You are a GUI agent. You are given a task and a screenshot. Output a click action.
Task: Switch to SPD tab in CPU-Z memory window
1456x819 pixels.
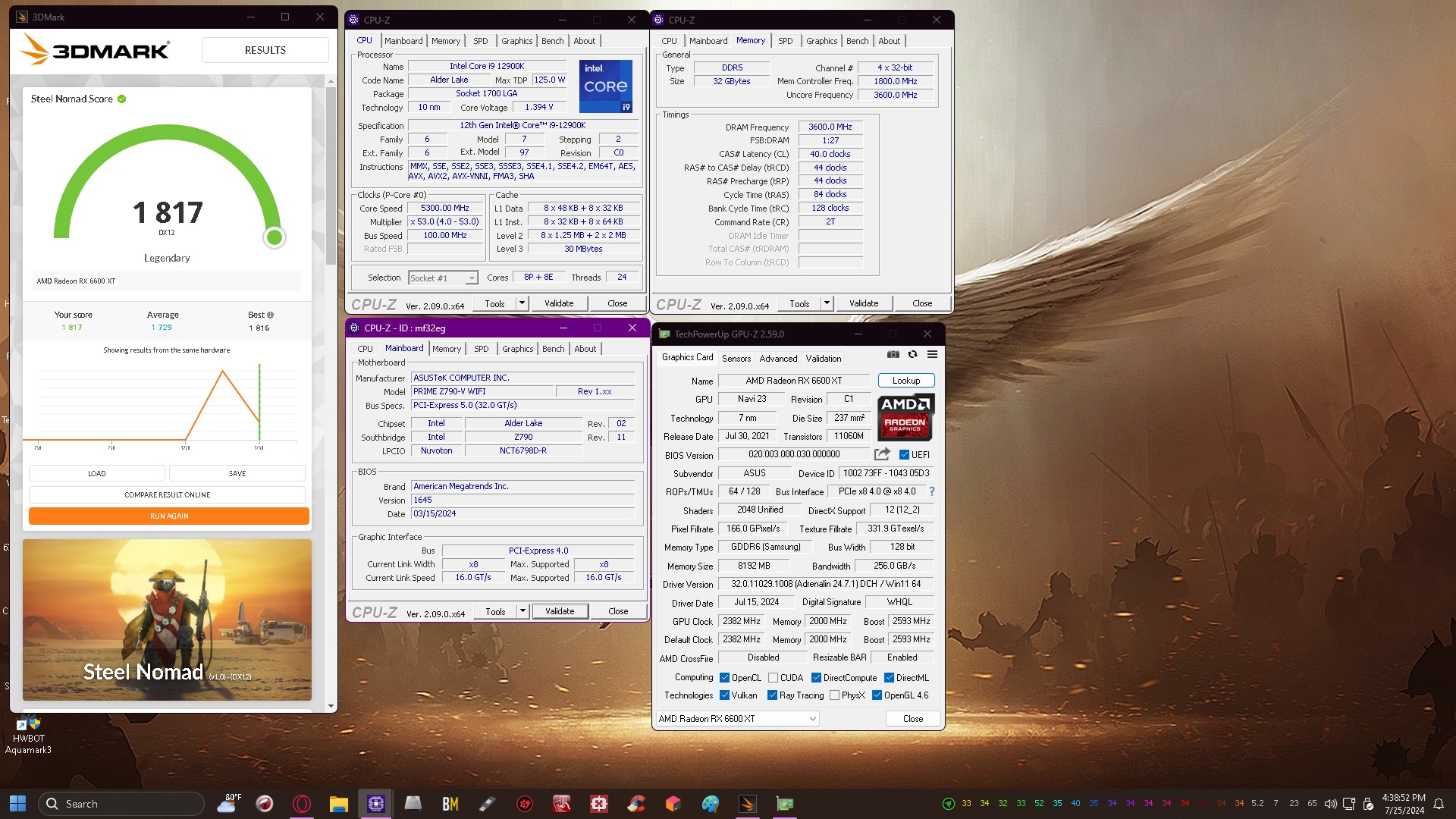[785, 41]
